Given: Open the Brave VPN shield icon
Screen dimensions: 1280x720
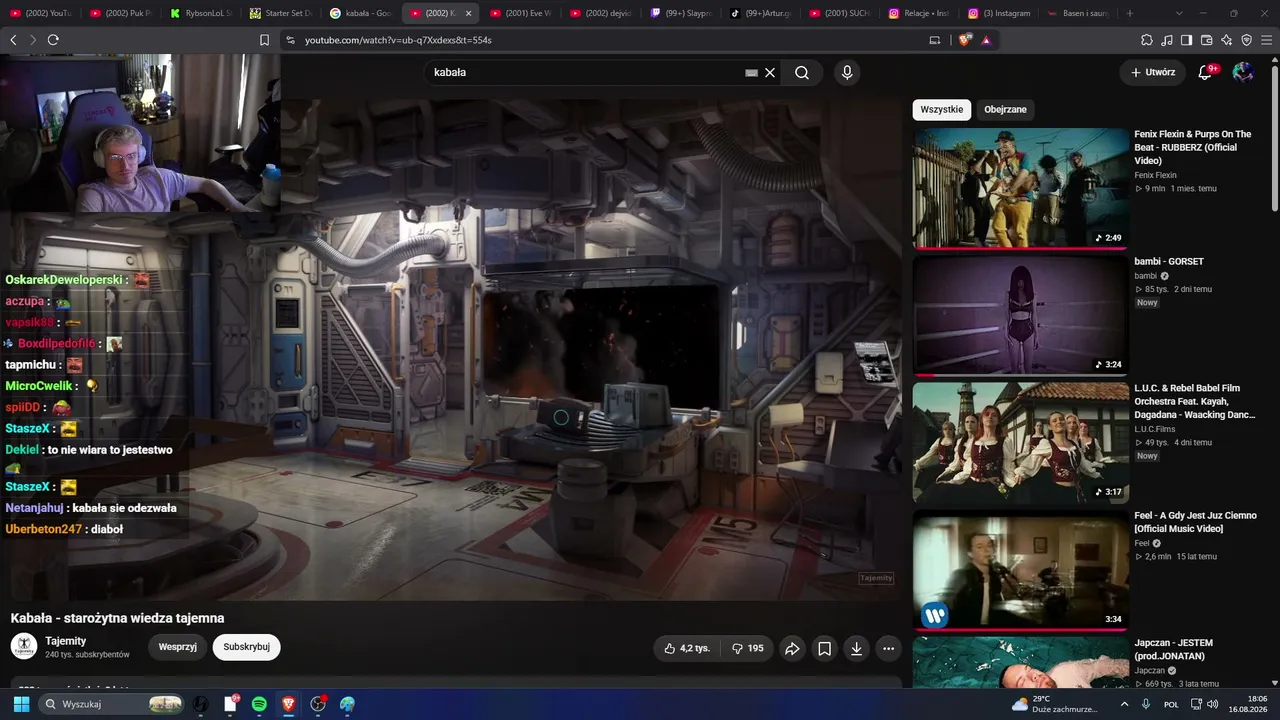Looking at the screenshot, I should coord(1247,40).
